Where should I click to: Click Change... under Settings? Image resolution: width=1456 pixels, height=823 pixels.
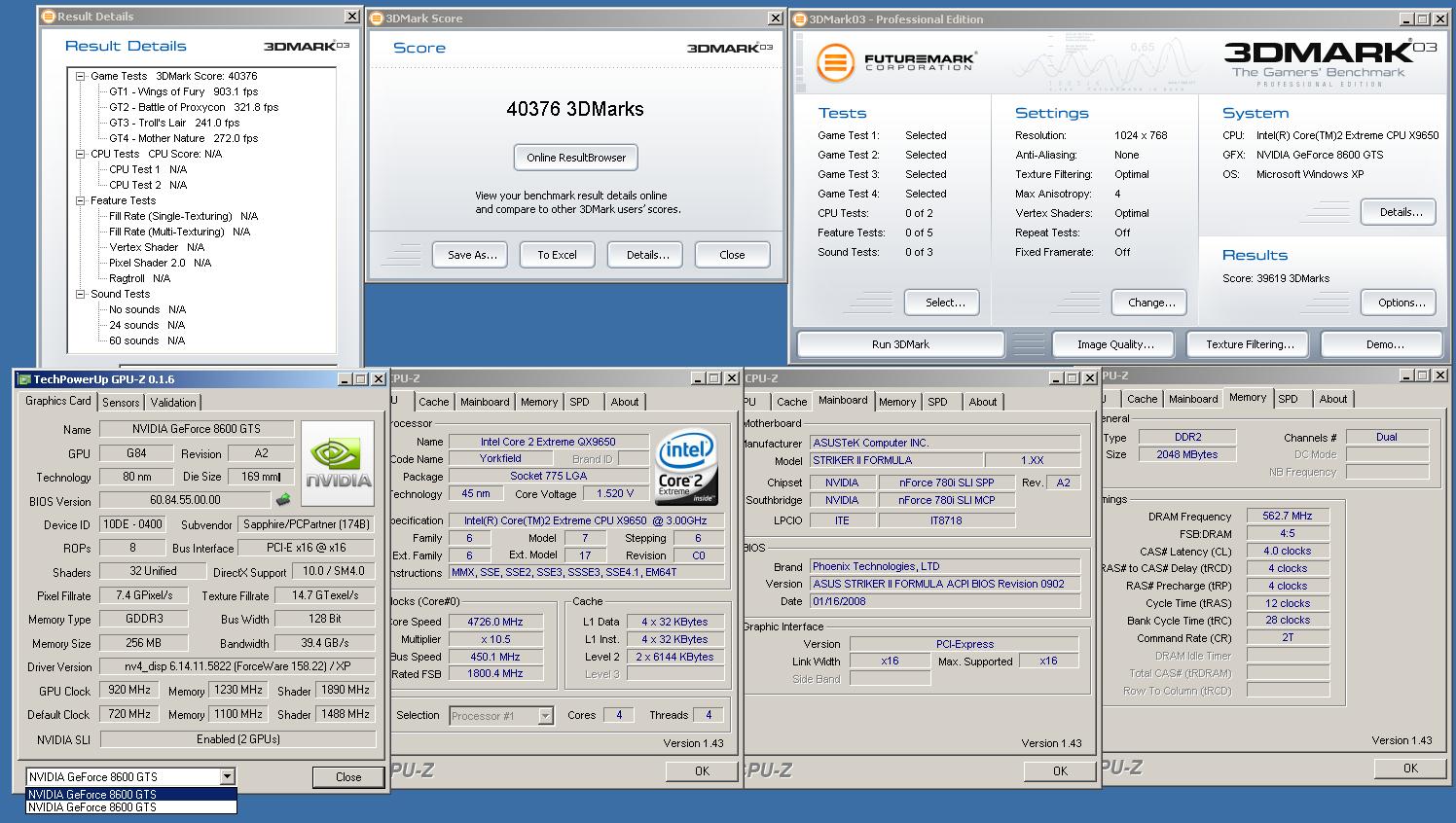point(1151,303)
